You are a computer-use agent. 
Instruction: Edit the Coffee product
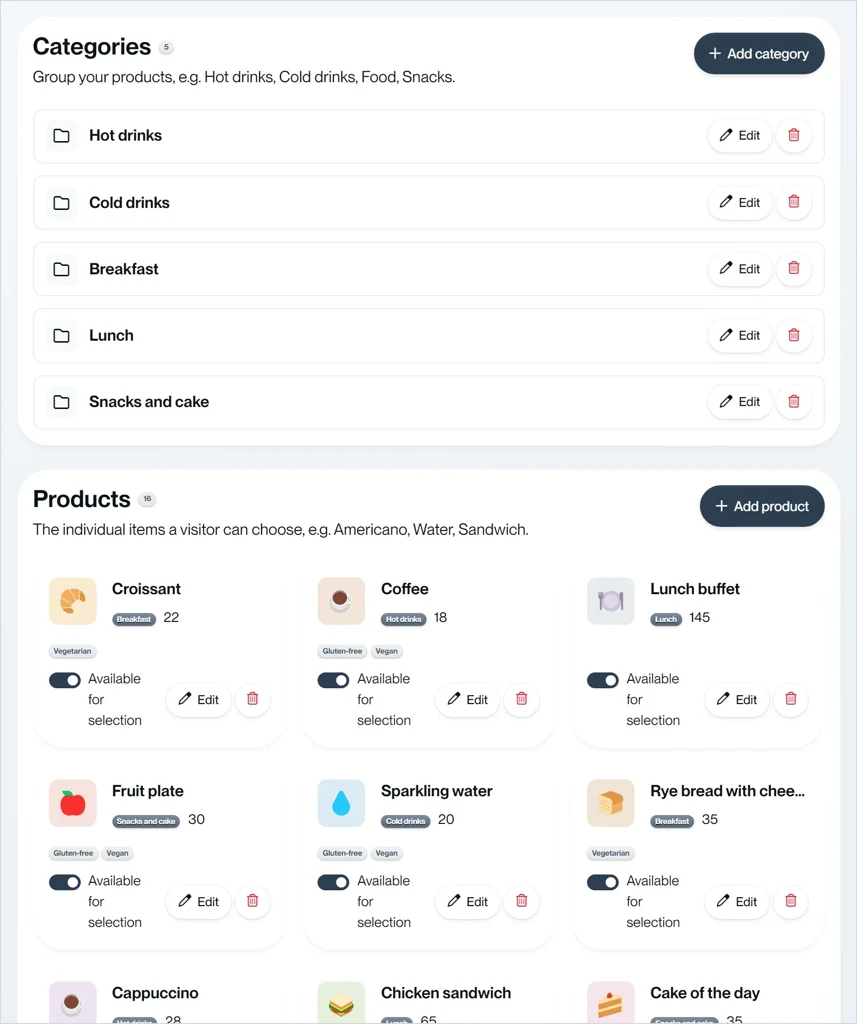[x=468, y=699]
